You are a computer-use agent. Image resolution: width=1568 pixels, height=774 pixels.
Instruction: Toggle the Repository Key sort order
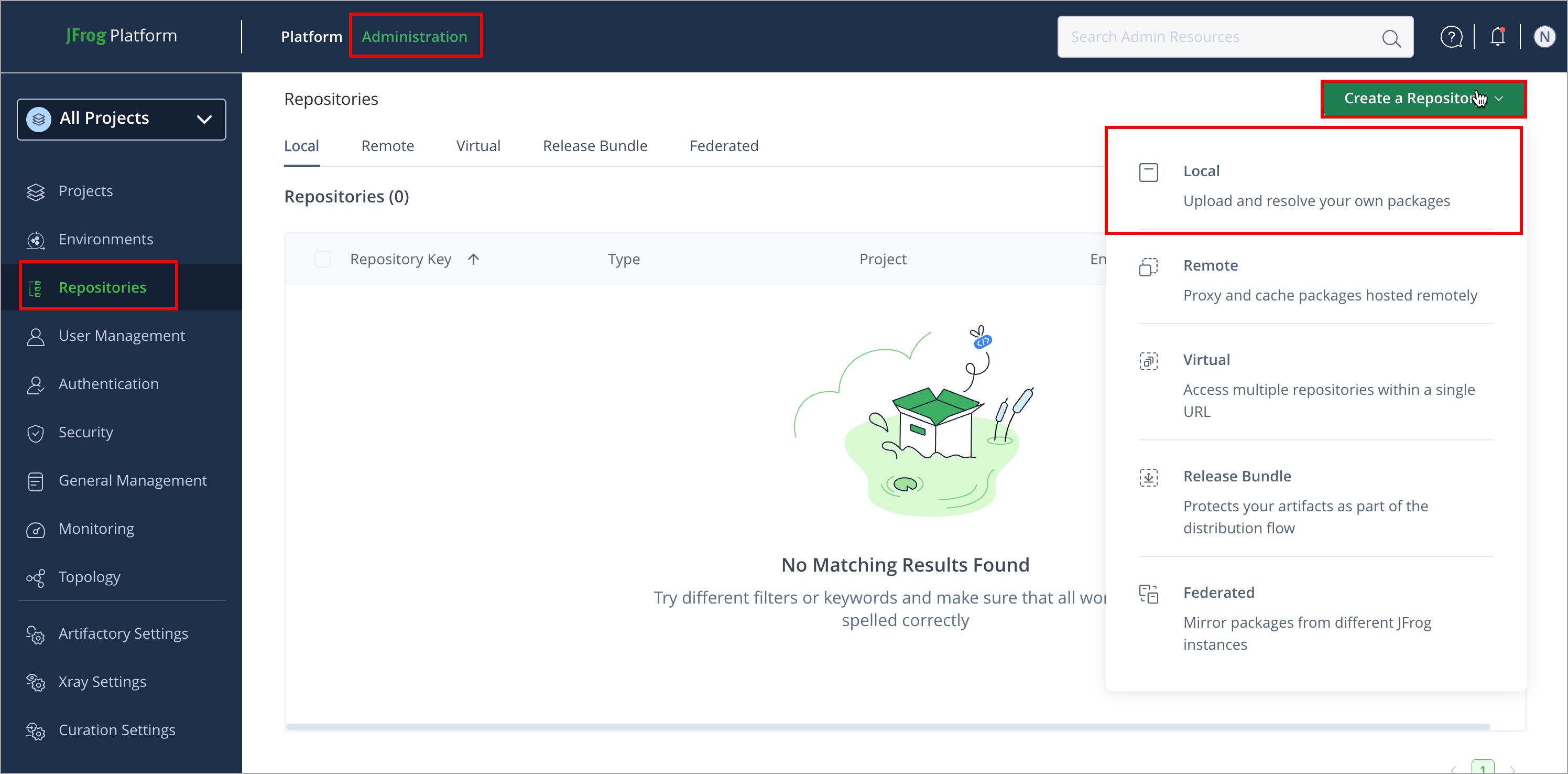pyautogui.click(x=474, y=259)
